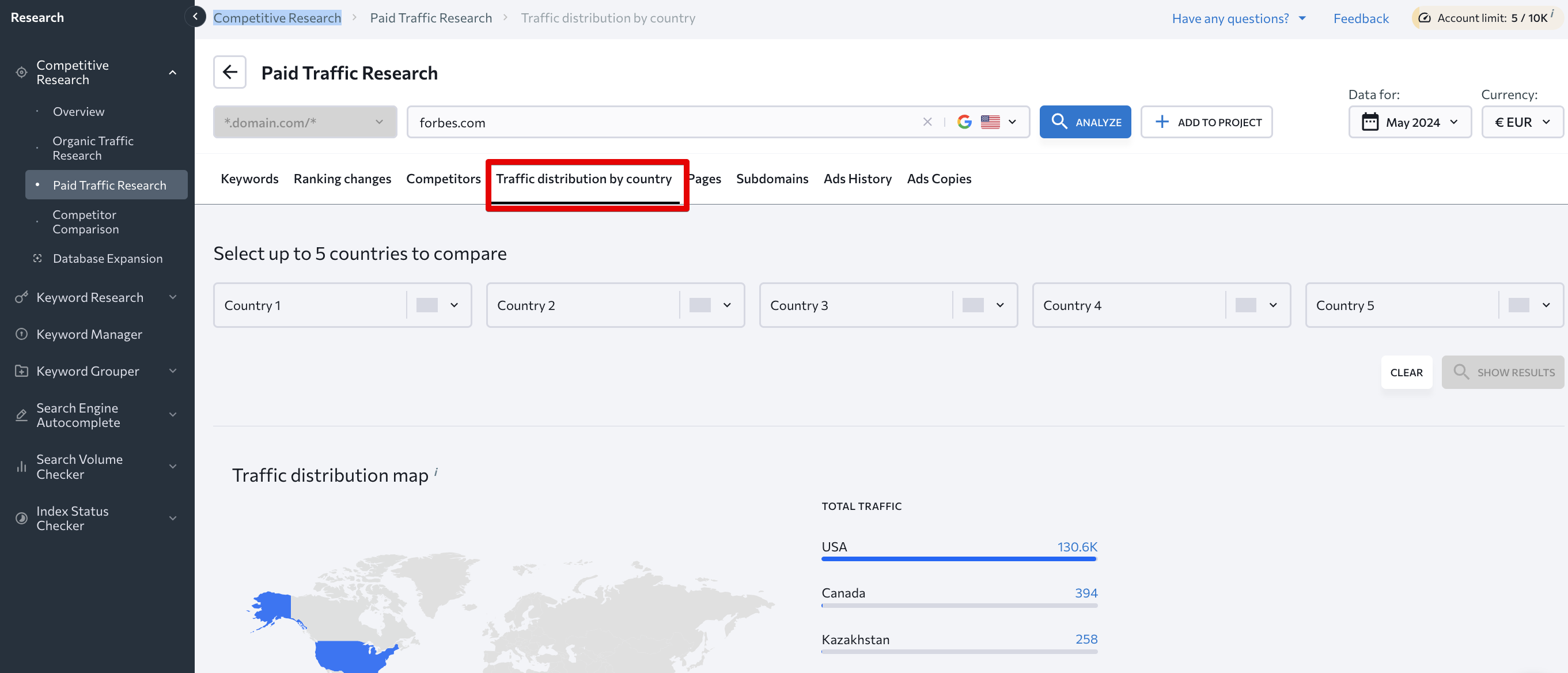Open the Have any questions? menu
This screenshot has height=673, width=1568.
pos(1238,18)
